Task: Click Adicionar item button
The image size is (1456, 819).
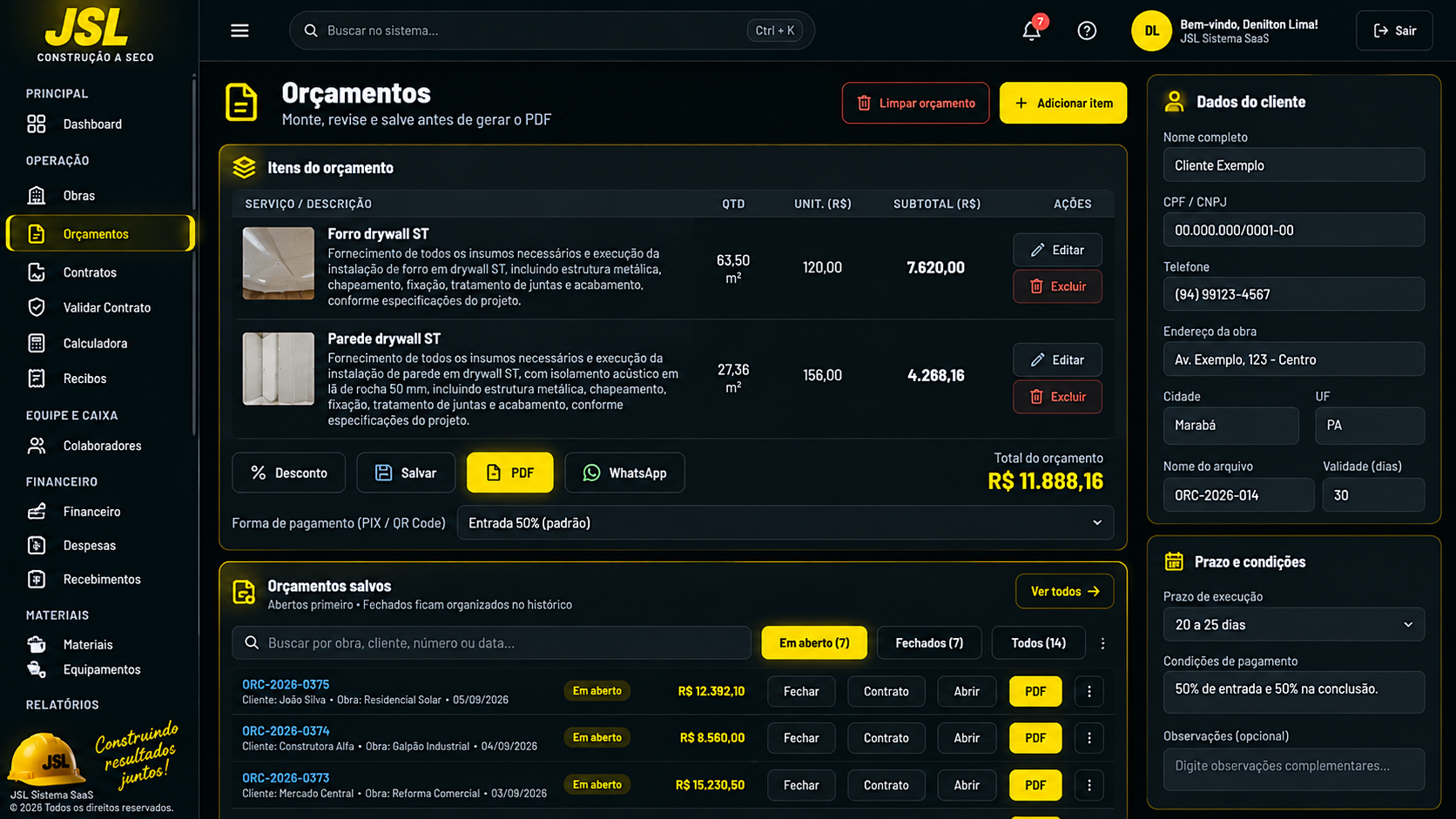Action: coord(1063,103)
